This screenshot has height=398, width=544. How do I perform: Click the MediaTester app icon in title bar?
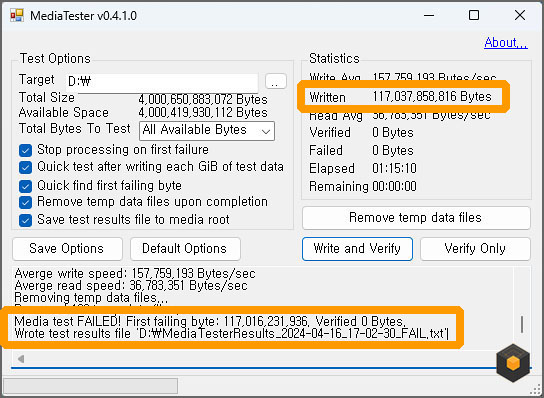click(17, 16)
